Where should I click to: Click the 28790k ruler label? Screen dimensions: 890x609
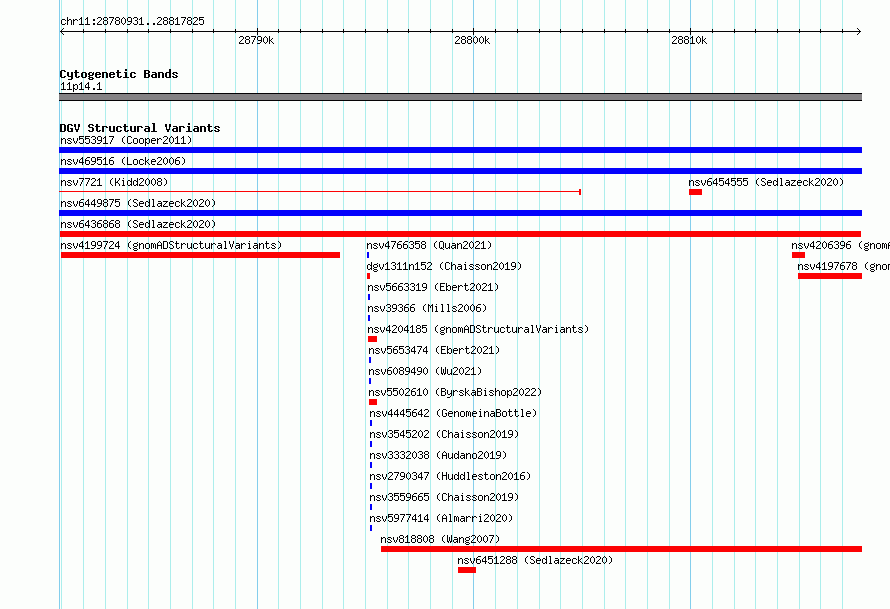256,40
